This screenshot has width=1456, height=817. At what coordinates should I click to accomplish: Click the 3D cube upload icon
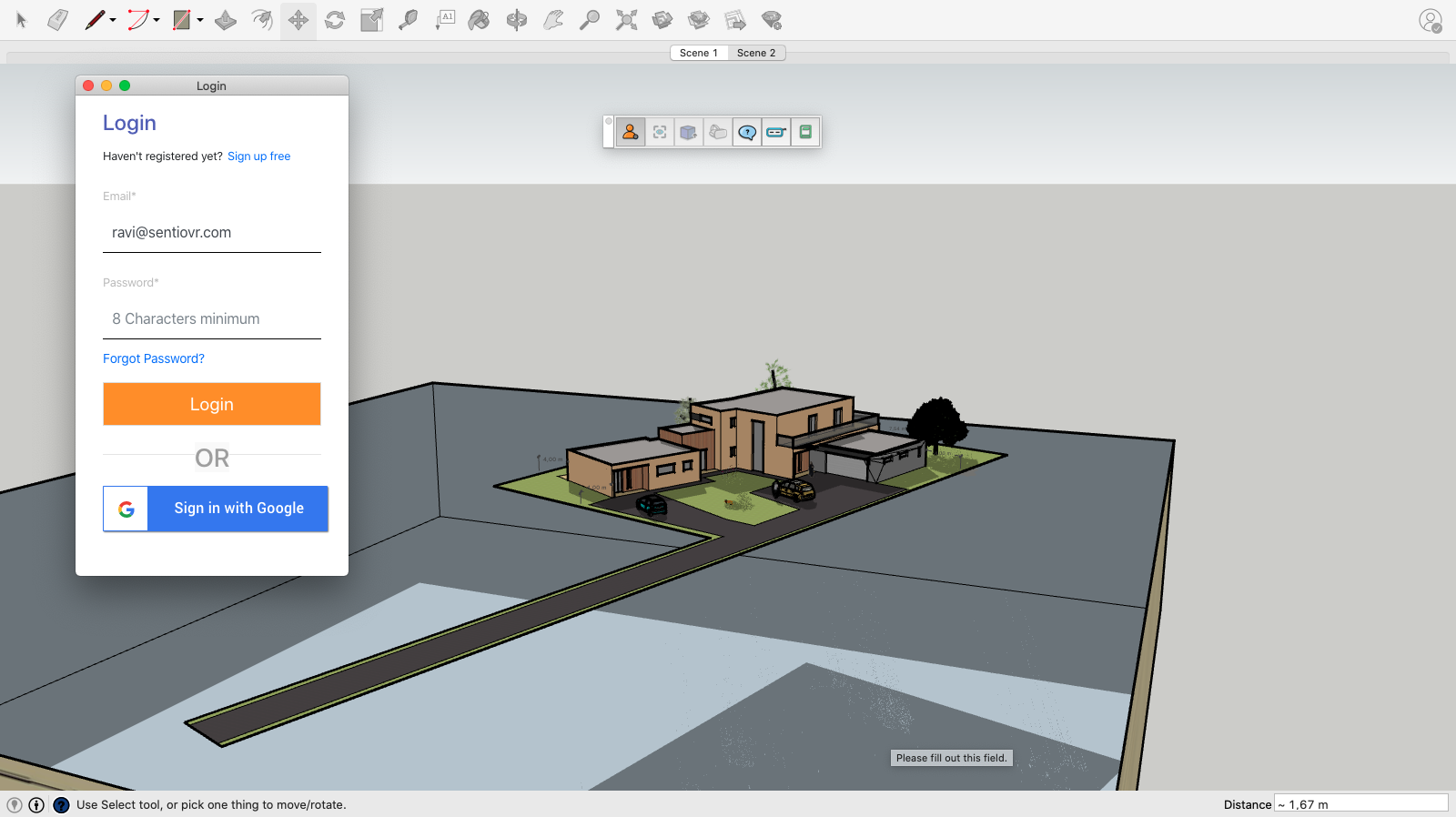point(689,132)
